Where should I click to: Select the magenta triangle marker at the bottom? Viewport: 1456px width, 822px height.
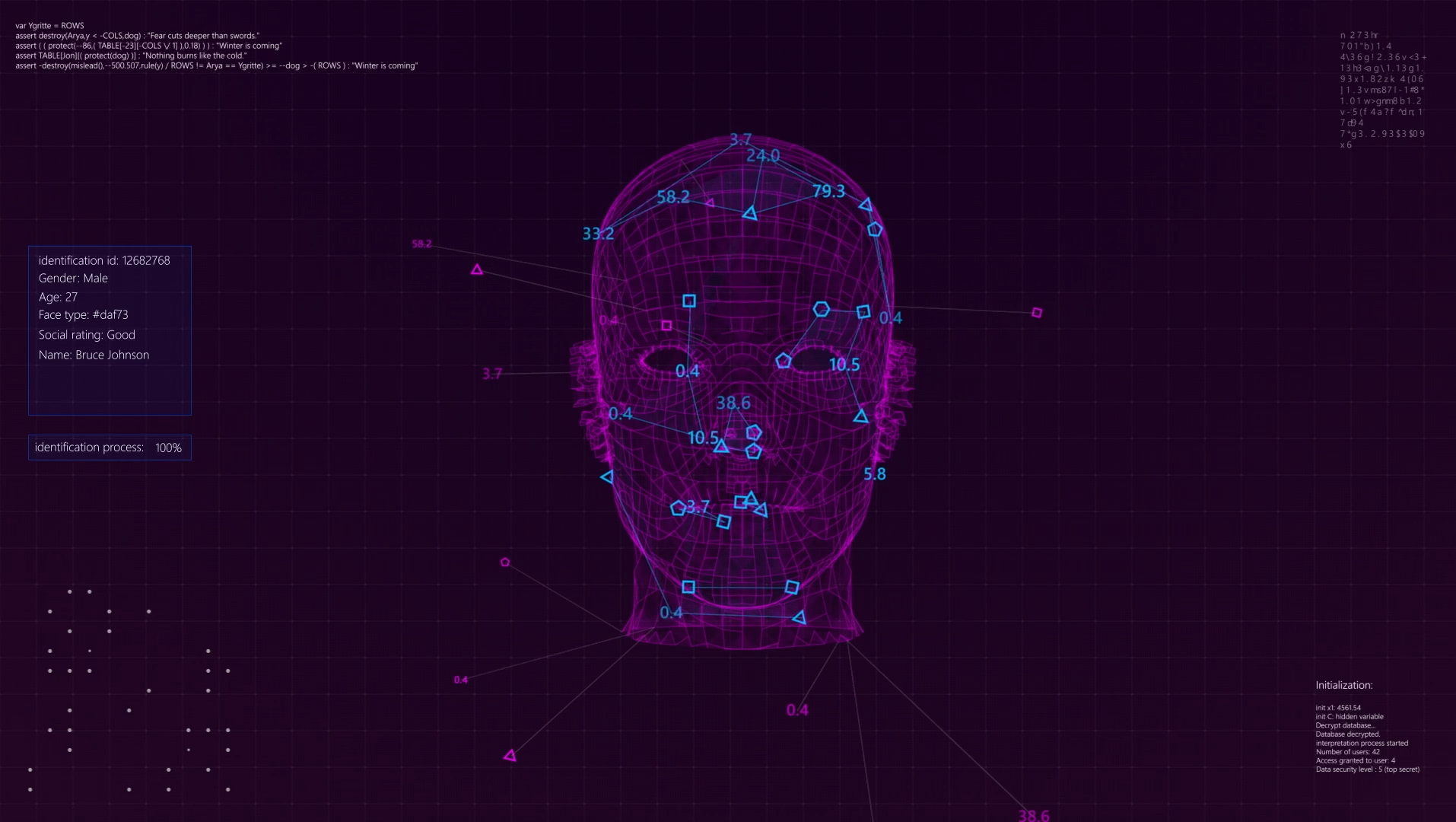click(510, 755)
